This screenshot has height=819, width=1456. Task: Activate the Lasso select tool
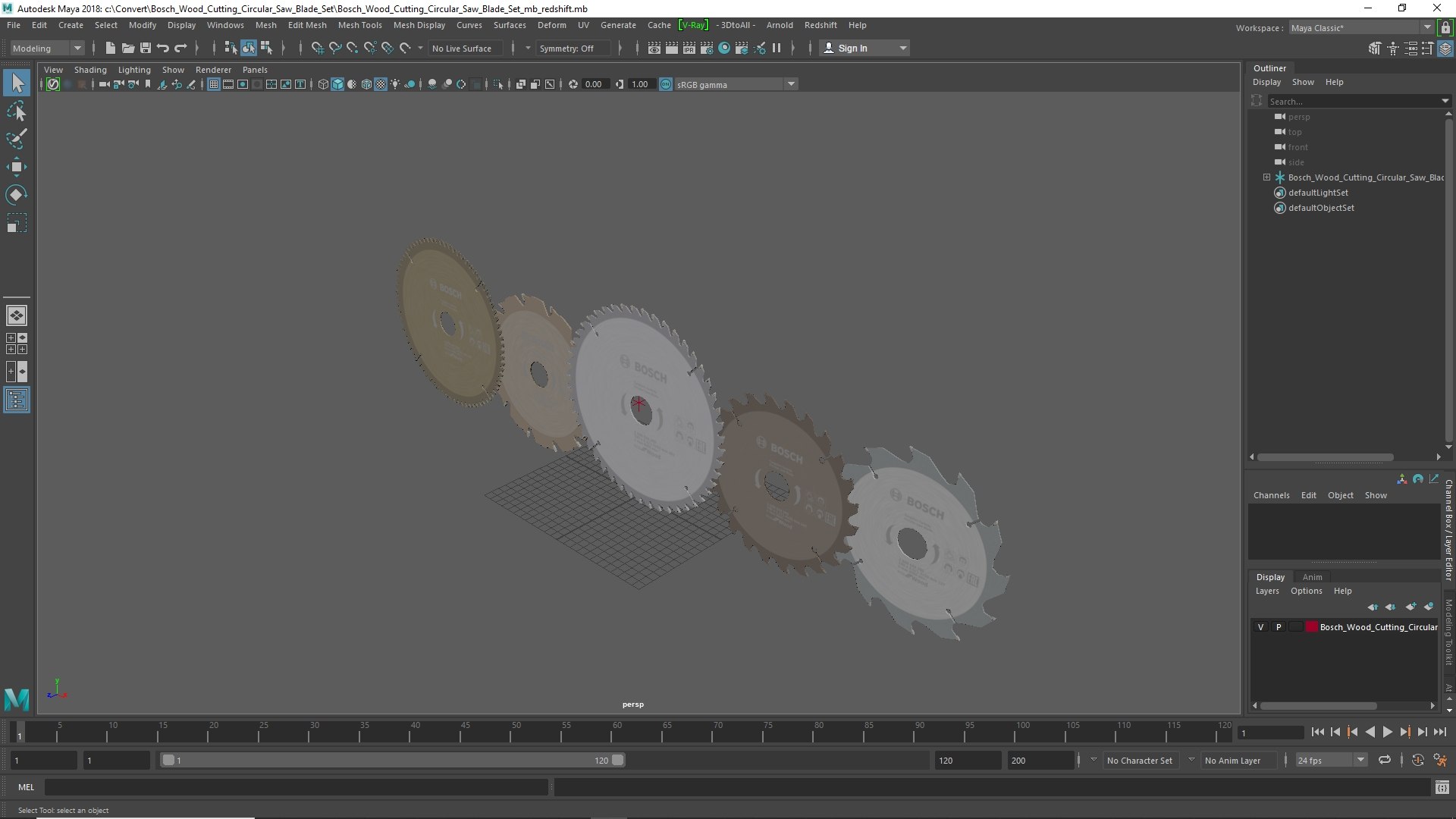(x=17, y=111)
